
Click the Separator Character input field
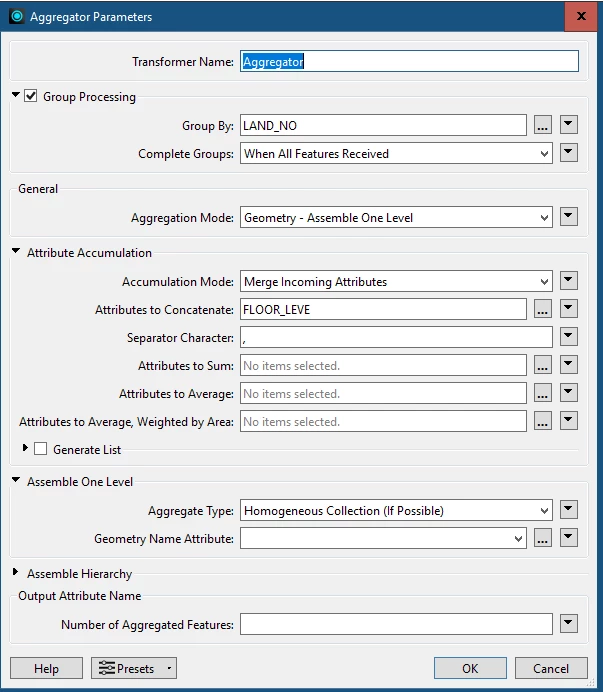pyautogui.click(x=396, y=337)
